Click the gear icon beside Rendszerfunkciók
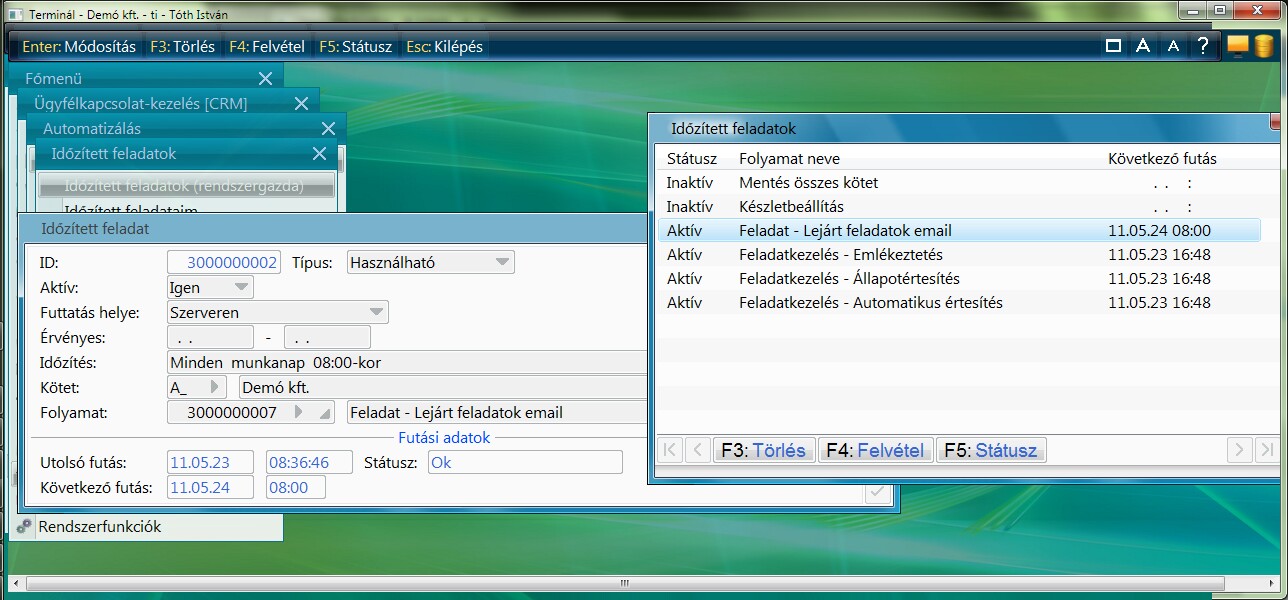The height and width of the screenshot is (600, 1288). [25, 527]
